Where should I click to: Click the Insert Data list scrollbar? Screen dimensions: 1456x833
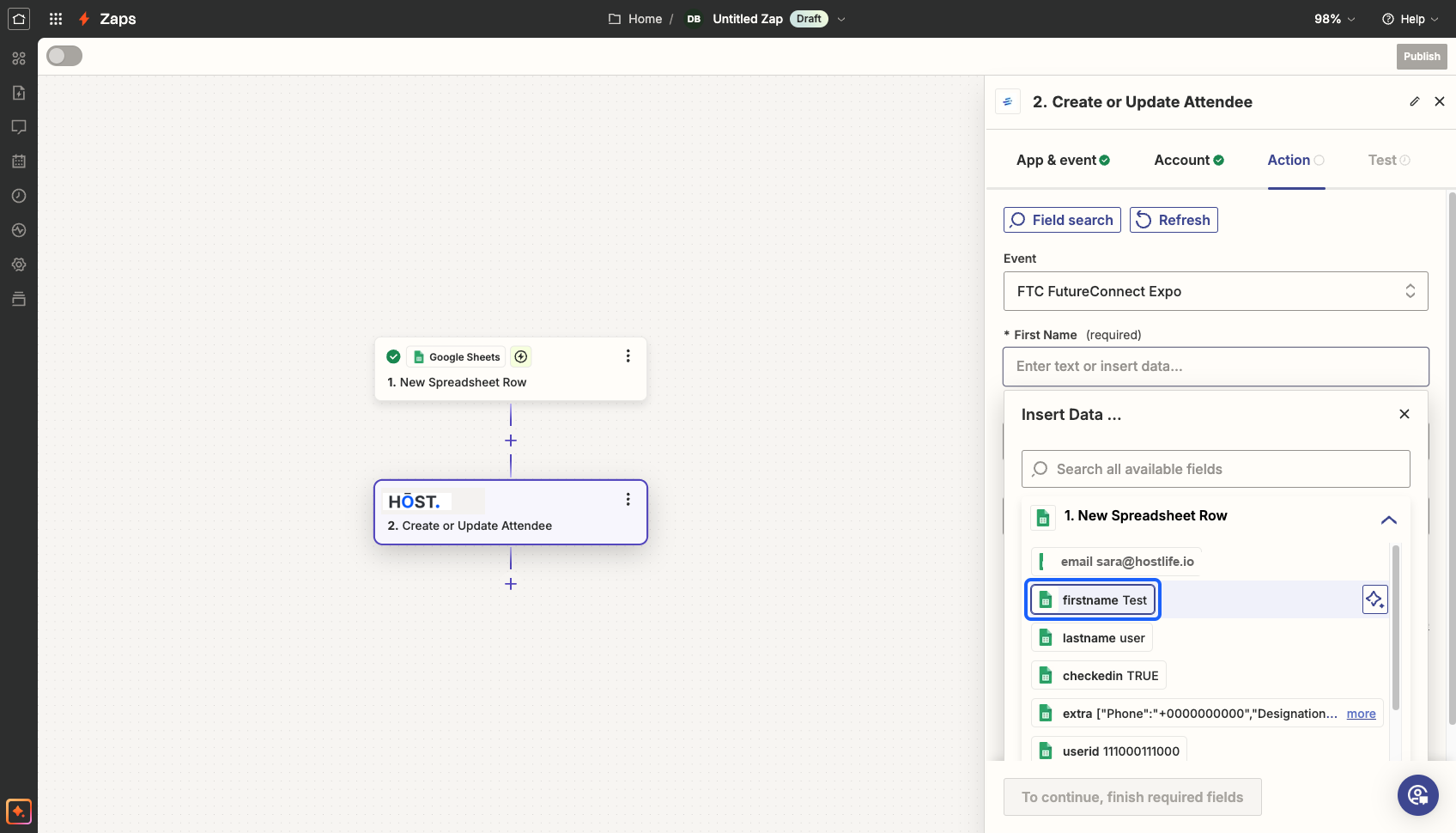pyautogui.click(x=1396, y=627)
